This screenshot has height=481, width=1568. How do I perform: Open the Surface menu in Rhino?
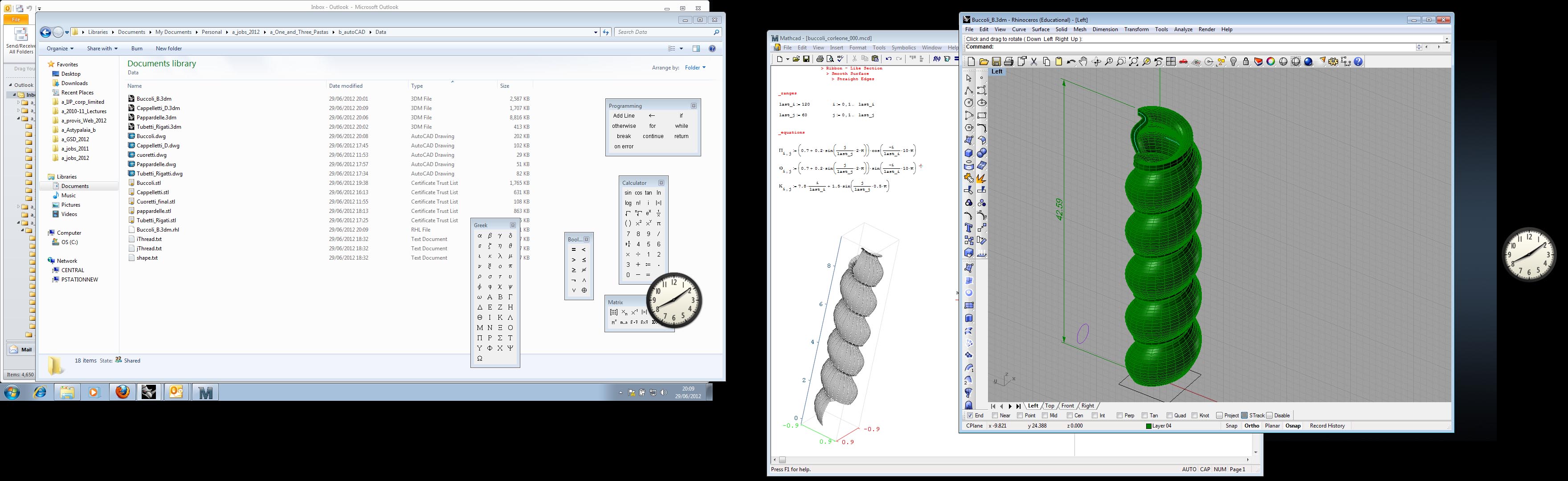click(x=1040, y=29)
